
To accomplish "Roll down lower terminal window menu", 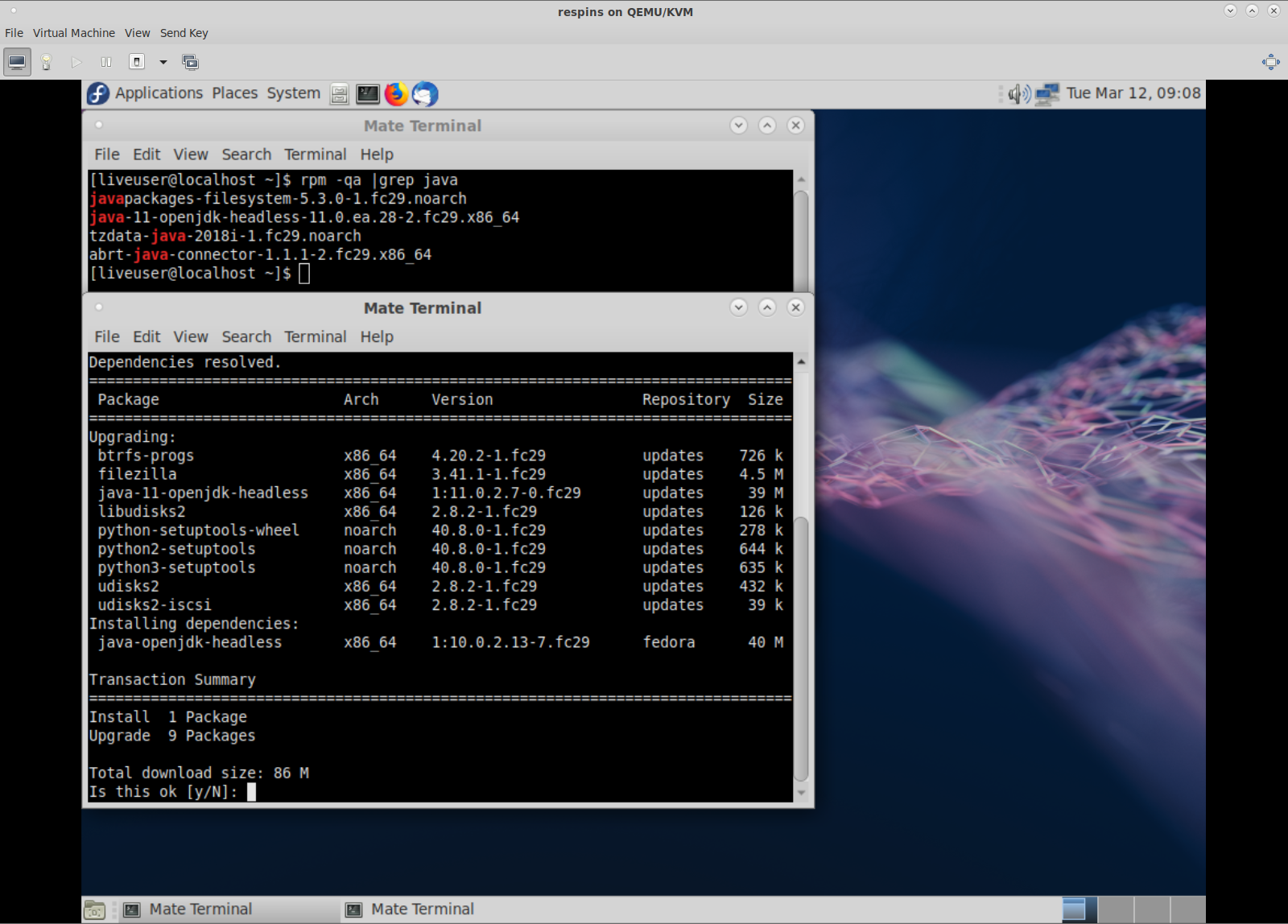I will (x=739, y=307).
